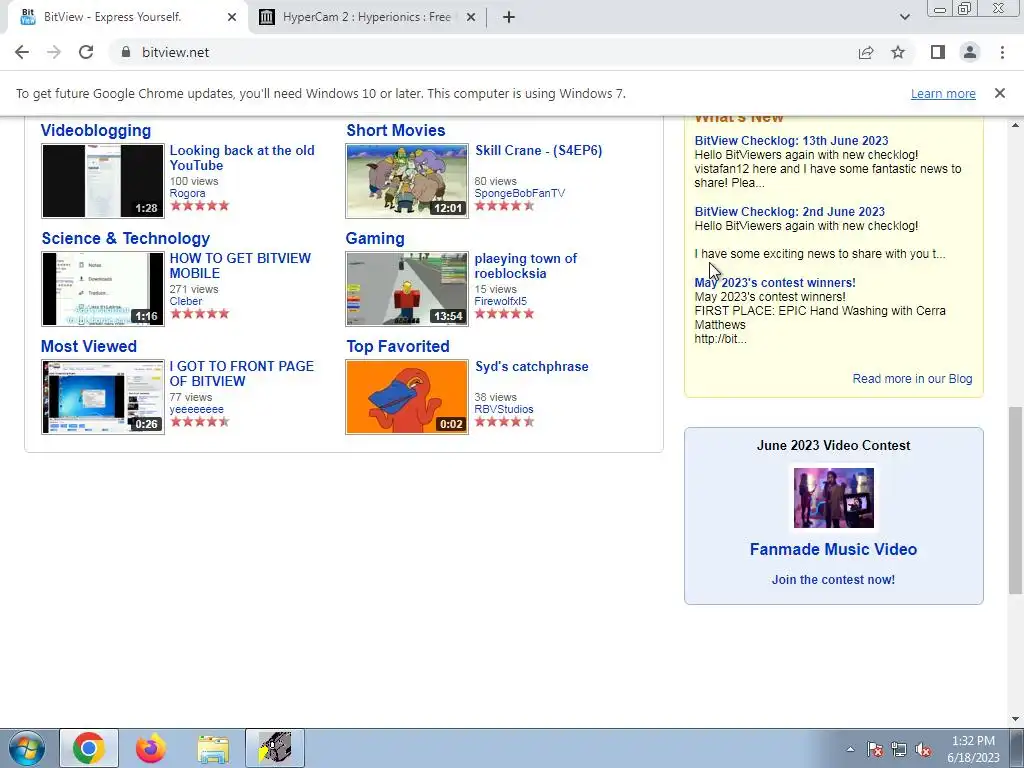Image resolution: width=1024 pixels, height=768 pixels.
Task: Visit Cleber's channel
Action: (186, 301)
